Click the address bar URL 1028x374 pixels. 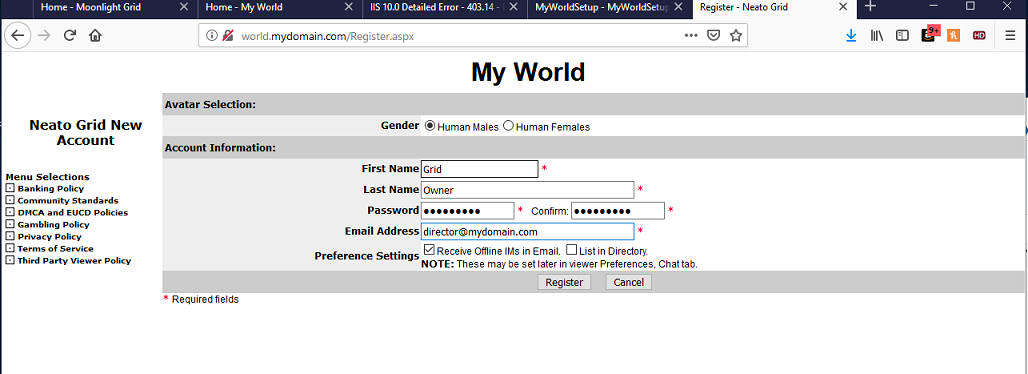(327, 36)
